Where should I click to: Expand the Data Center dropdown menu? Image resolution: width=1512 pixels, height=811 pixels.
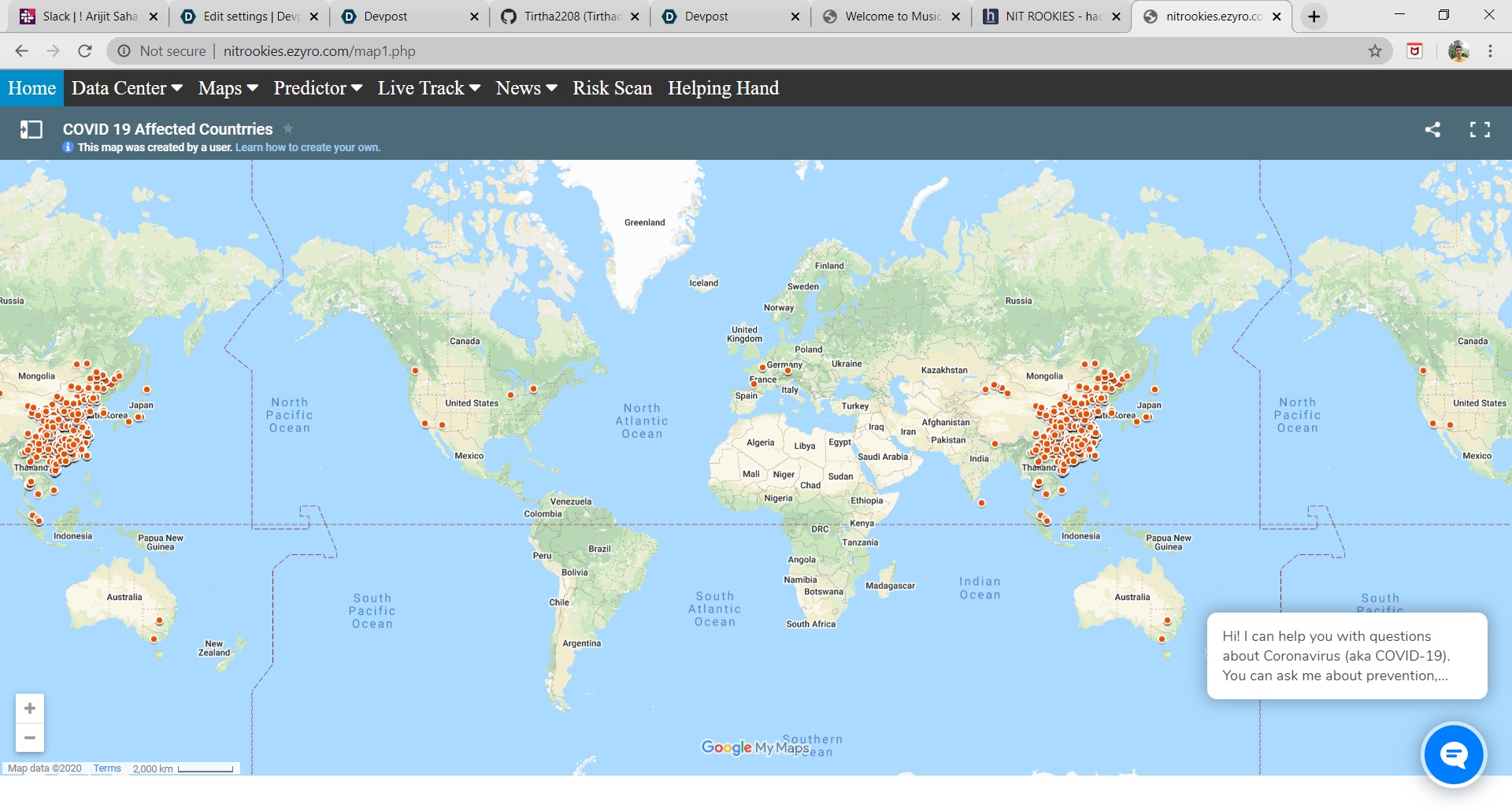127,88
